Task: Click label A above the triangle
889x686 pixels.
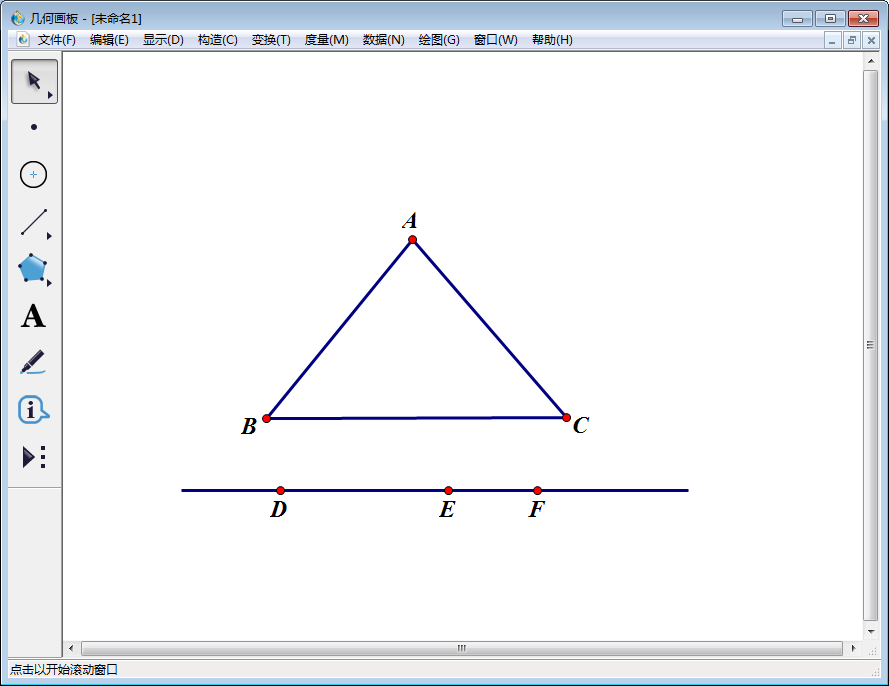Action: 410,221
